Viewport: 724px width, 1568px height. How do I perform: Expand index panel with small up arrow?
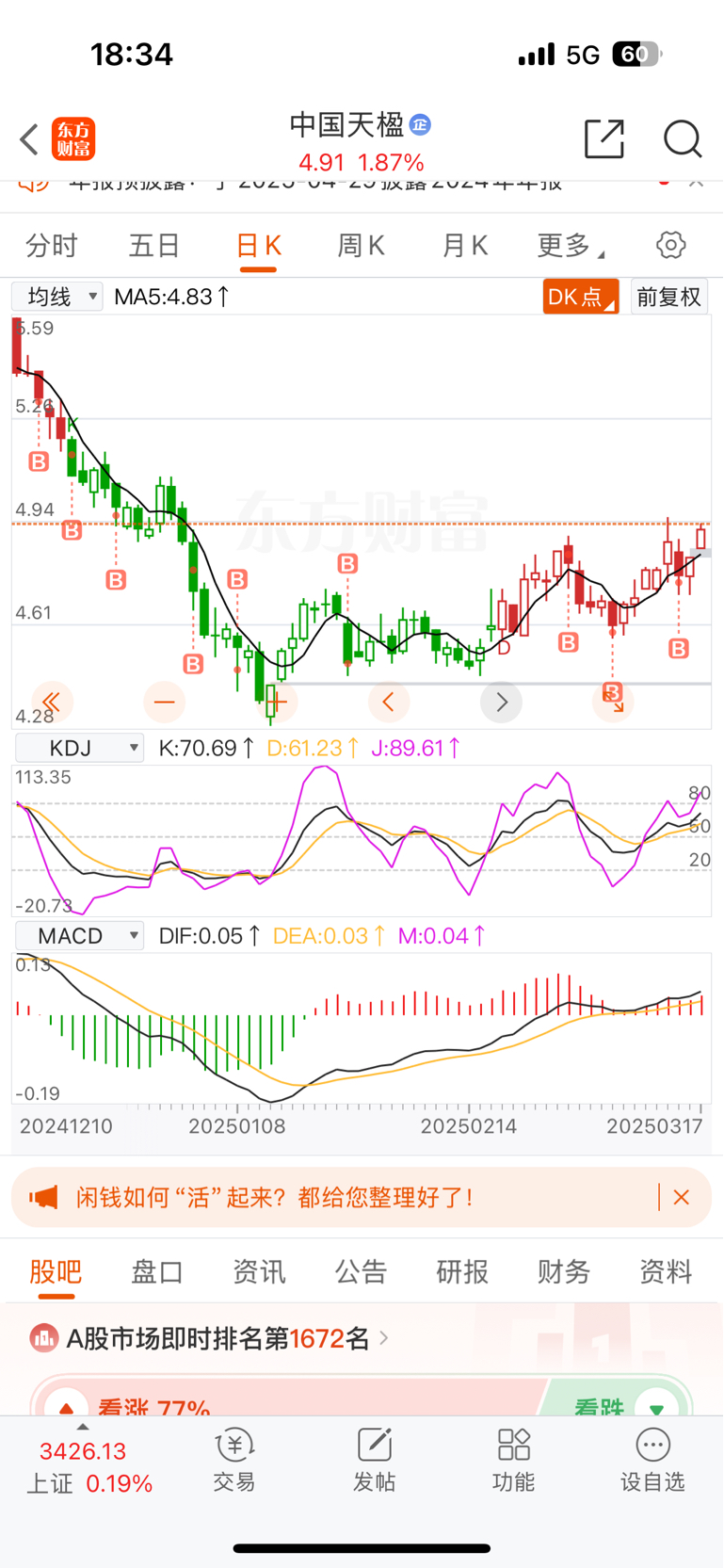click(83, 1428)
